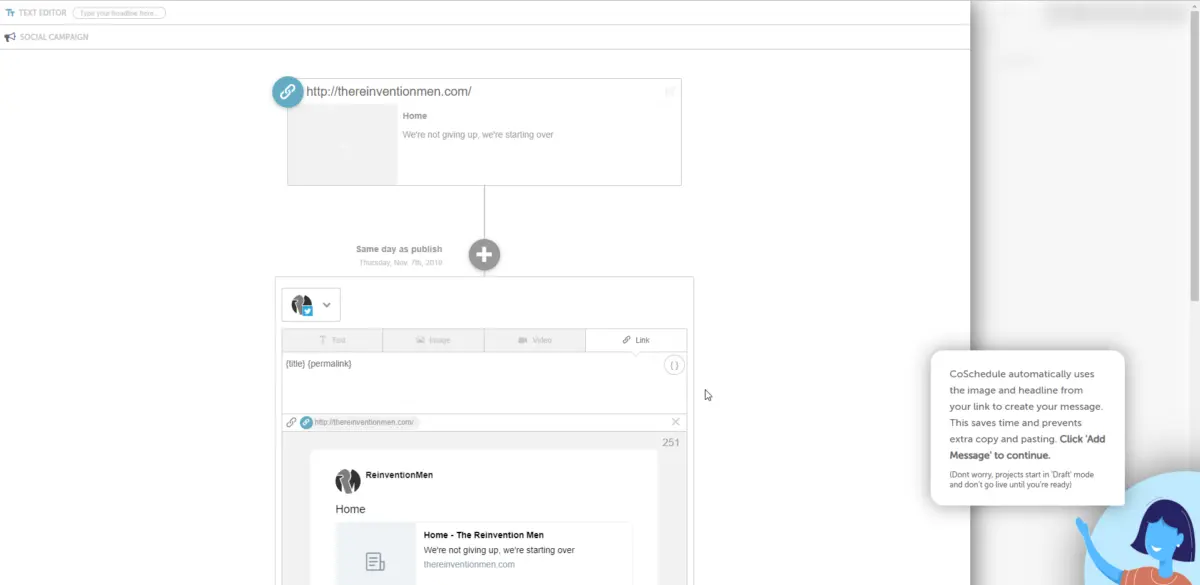Switch to the Video message tab
Viewport: 1200px width, 585px height.
[535, 340]
